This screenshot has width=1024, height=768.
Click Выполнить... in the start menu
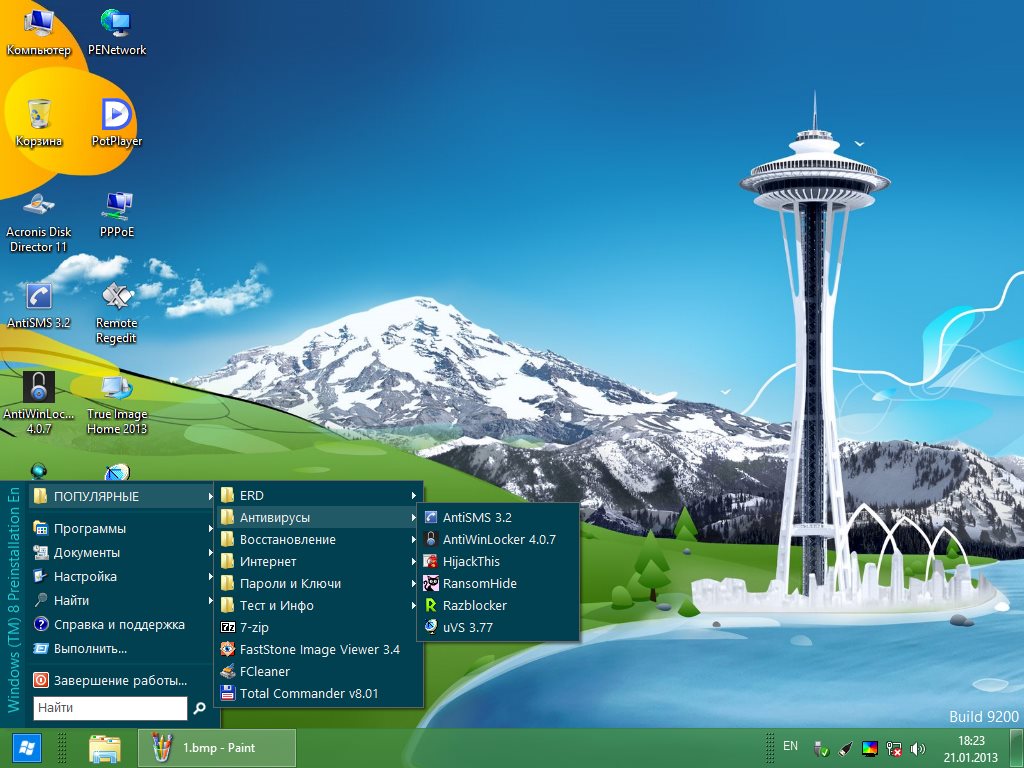(x=123, y=648)
